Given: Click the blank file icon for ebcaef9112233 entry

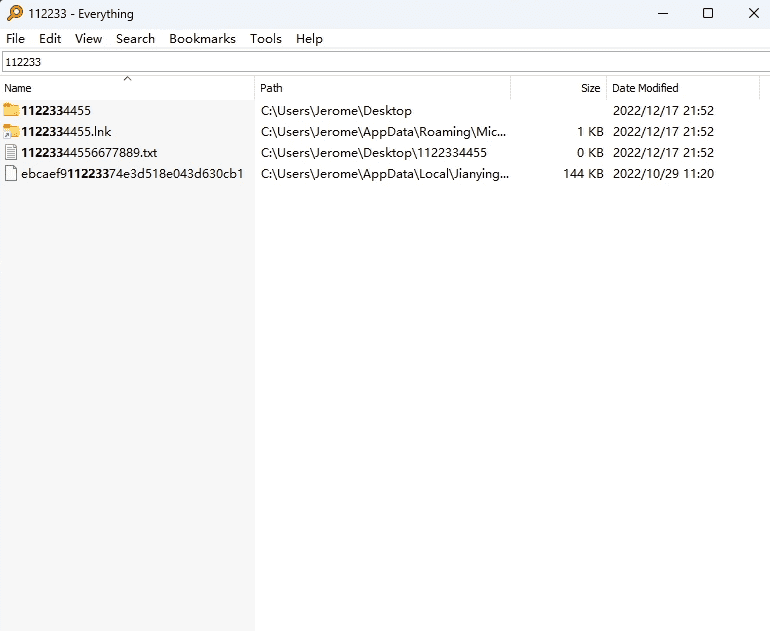Looking at the screenshot, I should [x=11, y=174].
